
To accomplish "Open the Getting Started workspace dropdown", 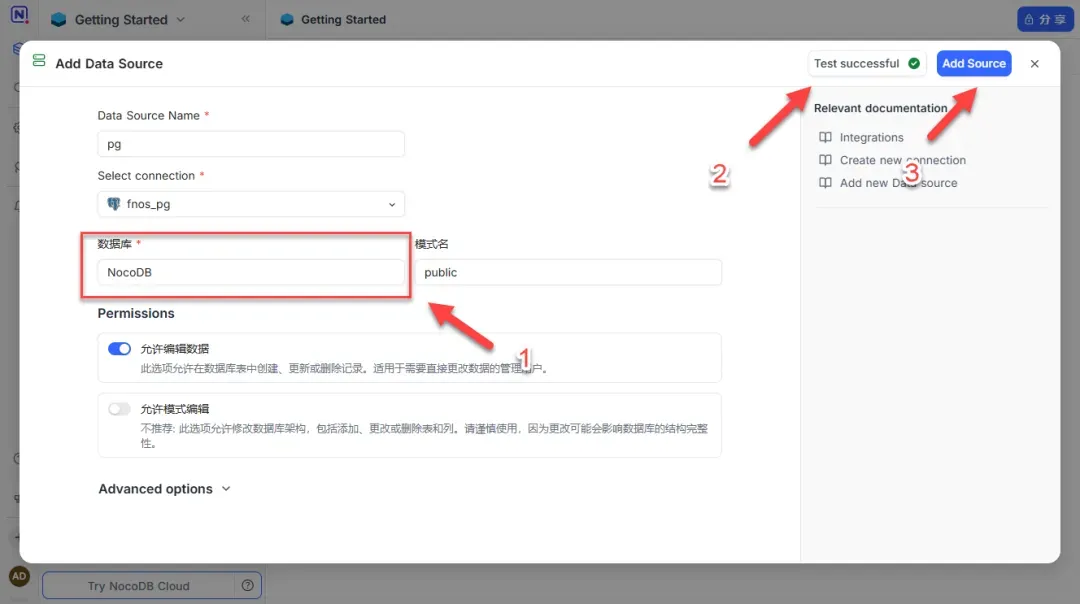I will click(x=118, y=19).
